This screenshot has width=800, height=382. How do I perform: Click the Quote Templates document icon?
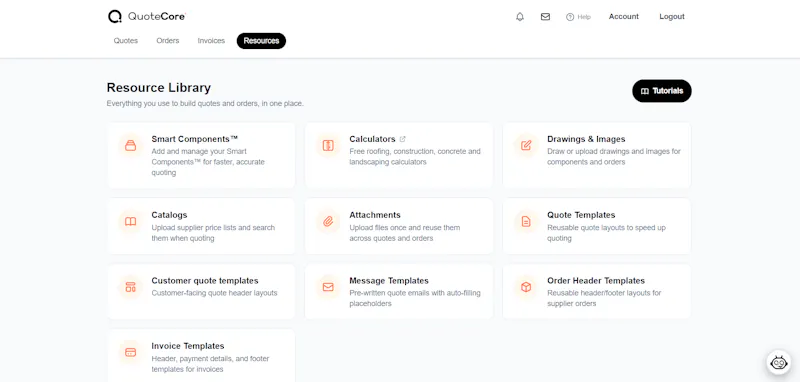[526, 221]
